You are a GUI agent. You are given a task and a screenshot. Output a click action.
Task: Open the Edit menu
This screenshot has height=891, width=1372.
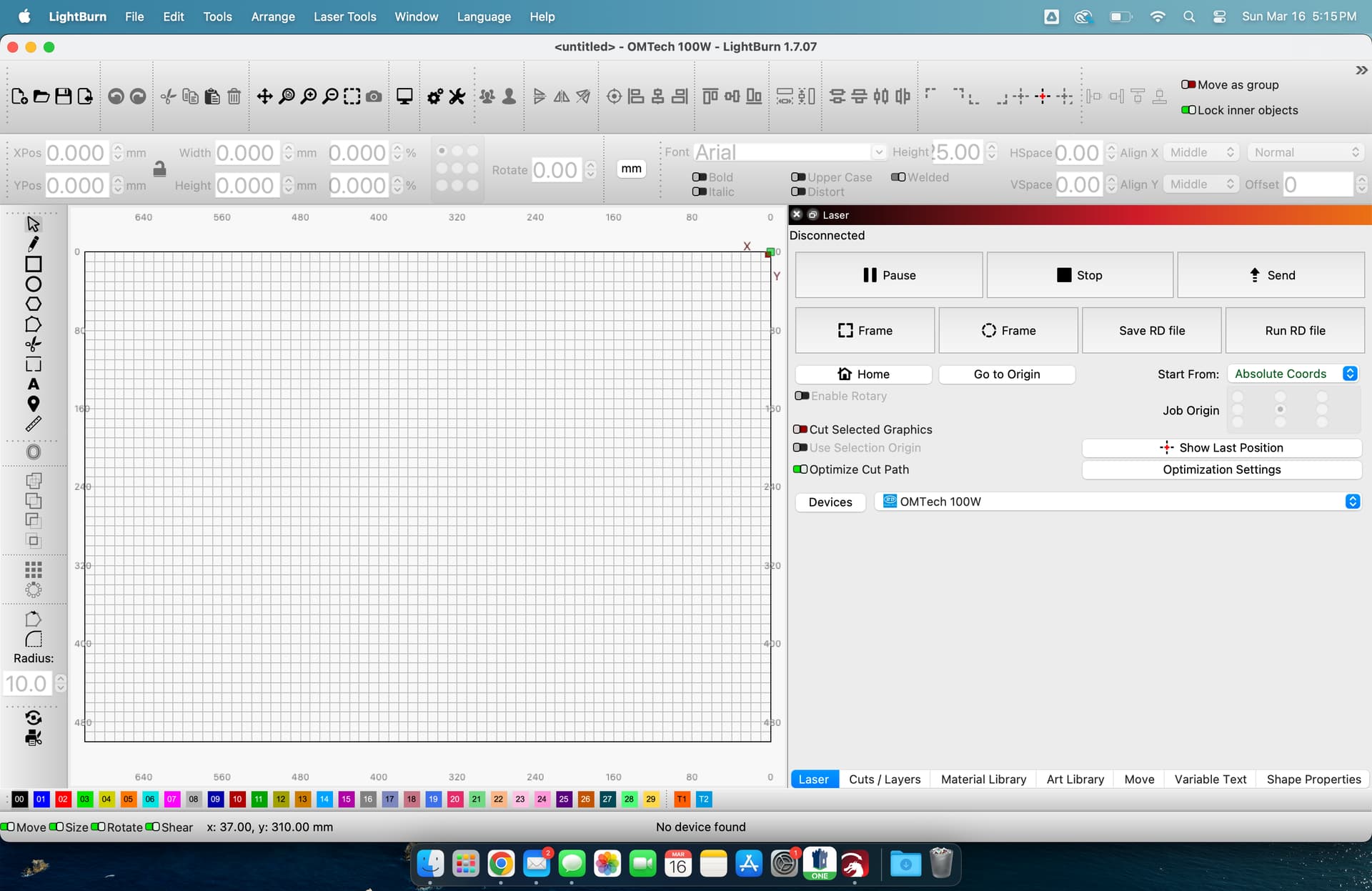(173, 16)
